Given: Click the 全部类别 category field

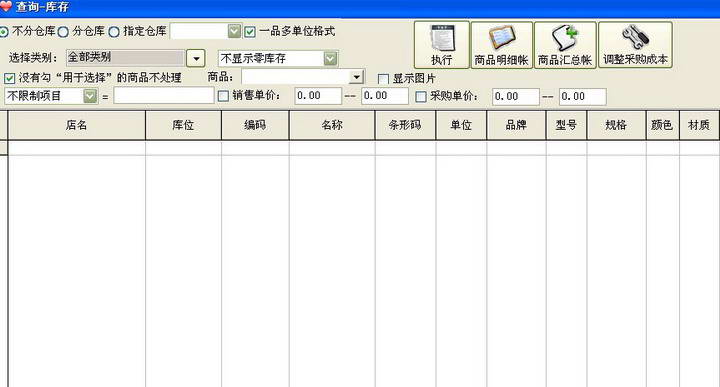Looking at the screenshot, I should point(125,58).
